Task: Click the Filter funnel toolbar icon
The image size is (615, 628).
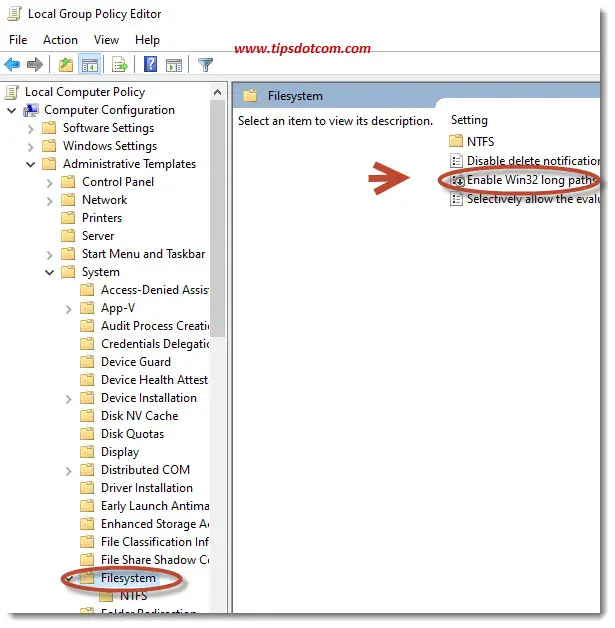Action: click(205, 64)
